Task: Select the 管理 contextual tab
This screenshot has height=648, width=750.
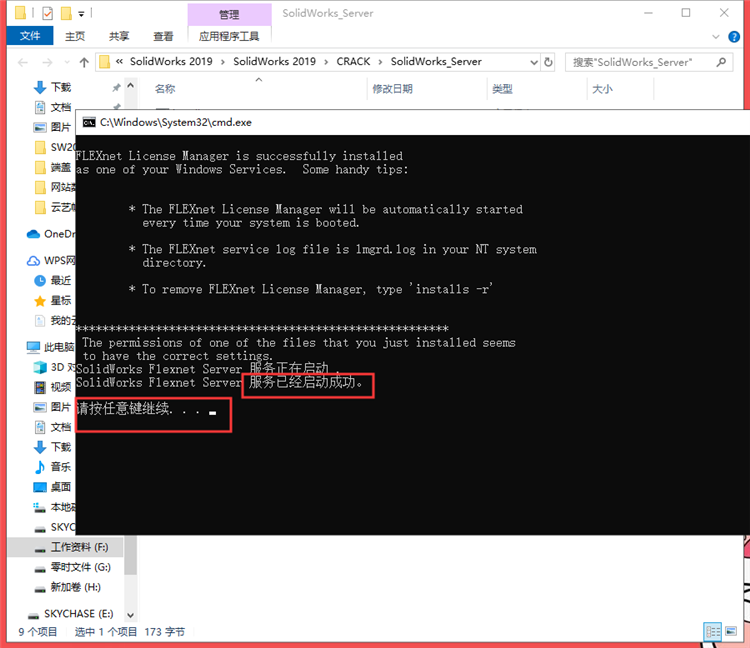Action: point(229,15)
